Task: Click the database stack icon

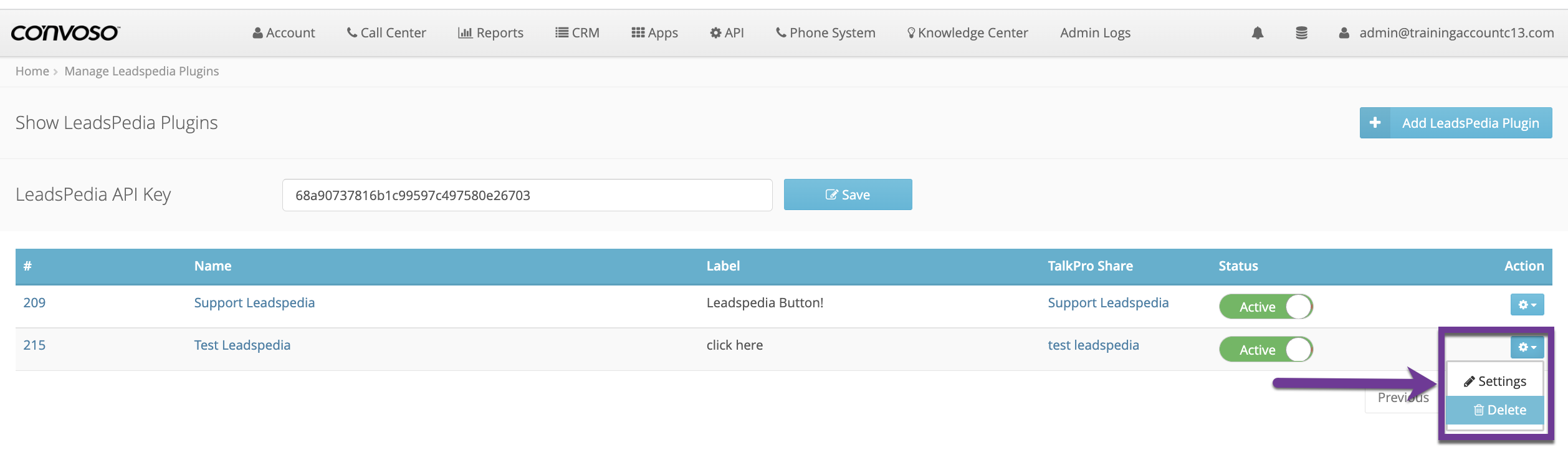Action: click(x=1301, y=33)
